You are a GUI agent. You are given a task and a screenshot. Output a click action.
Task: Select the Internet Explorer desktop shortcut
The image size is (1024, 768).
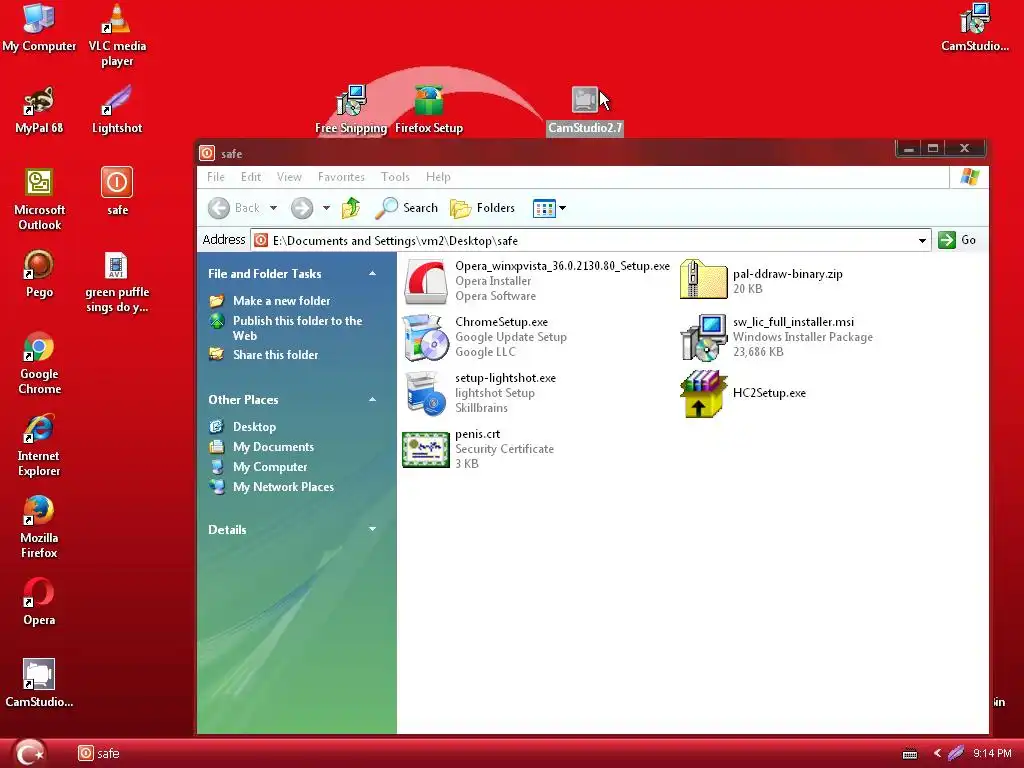pos(39,445)
